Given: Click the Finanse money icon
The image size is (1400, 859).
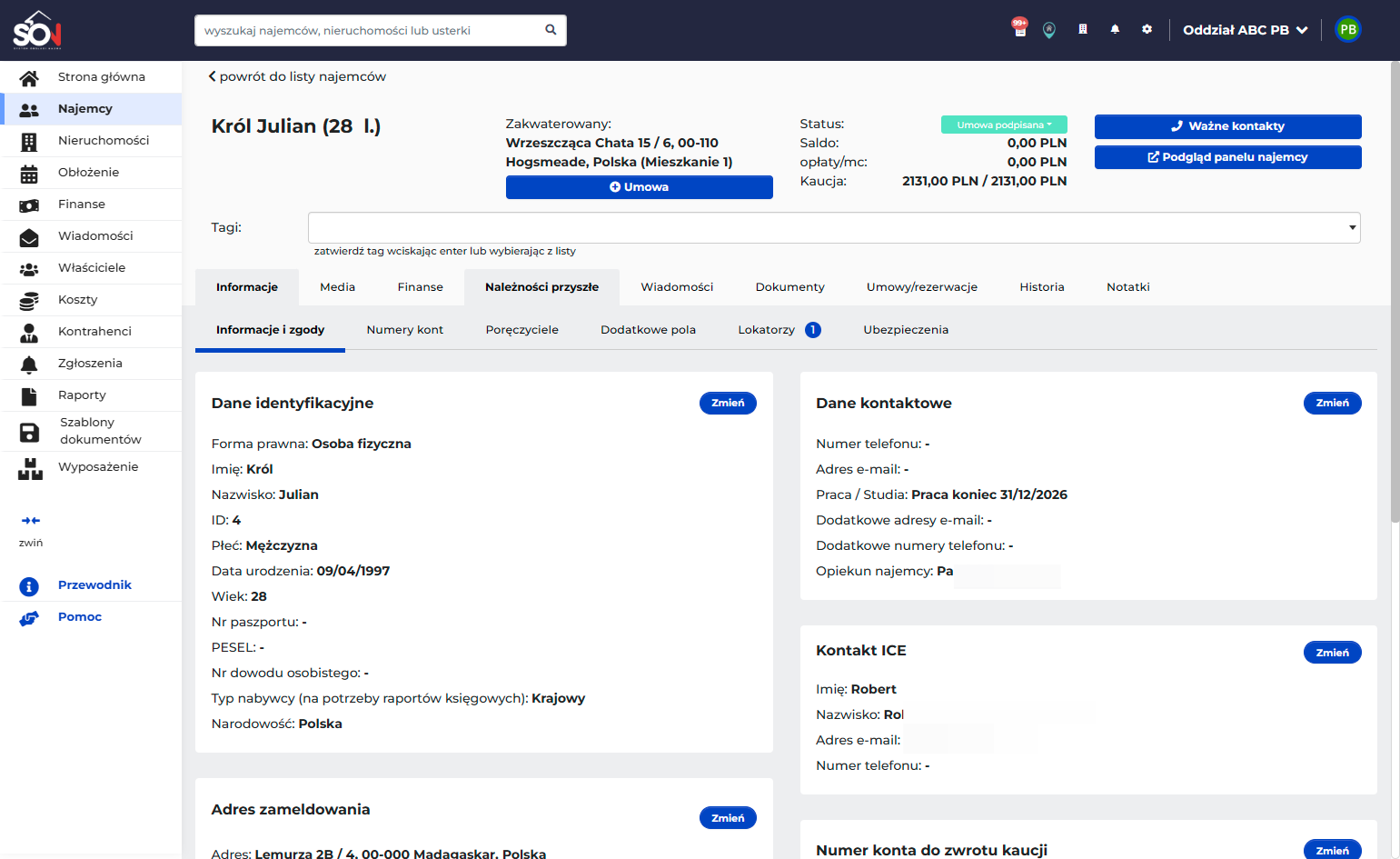Looking at the screenshot, I should point(29,205).
